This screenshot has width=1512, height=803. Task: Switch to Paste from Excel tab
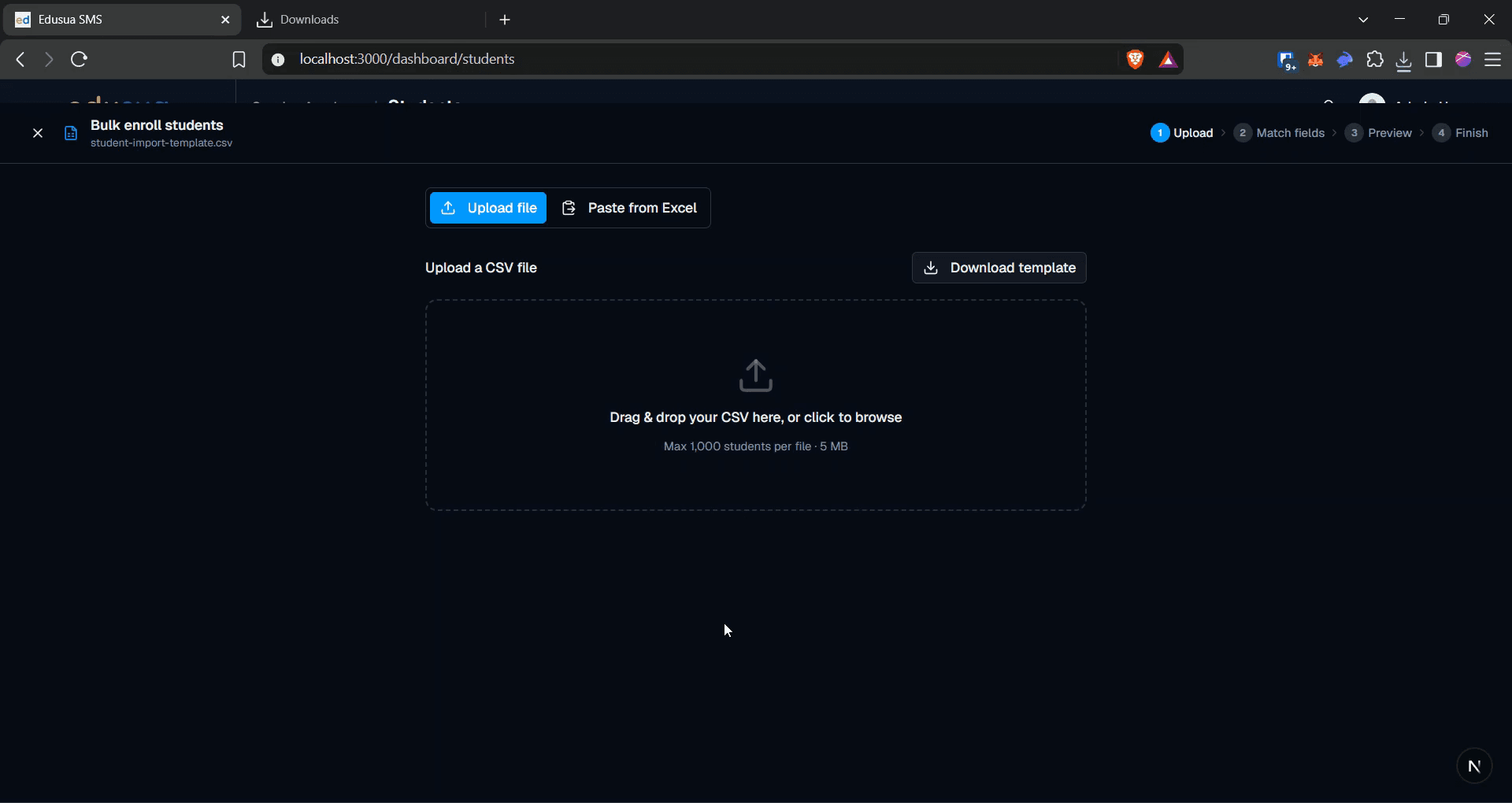tap(629, 208)
